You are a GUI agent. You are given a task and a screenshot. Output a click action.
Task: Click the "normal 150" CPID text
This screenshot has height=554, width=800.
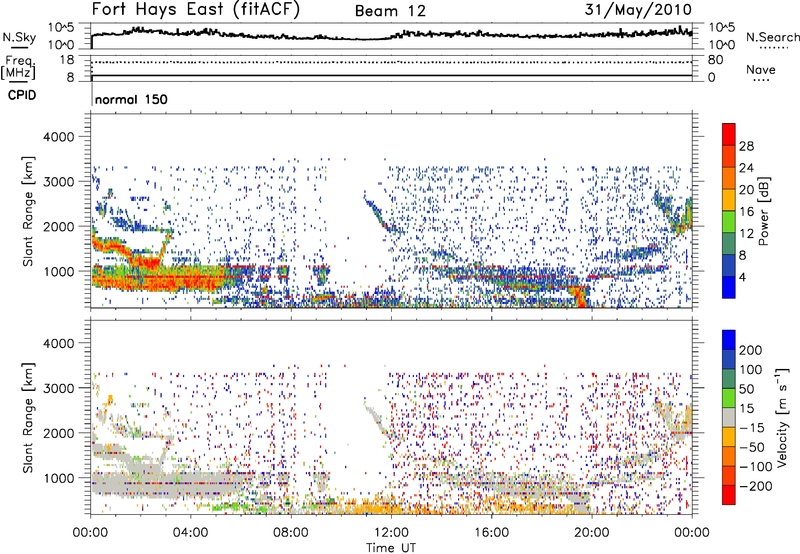pyautogui.click(x=131, y=99)
